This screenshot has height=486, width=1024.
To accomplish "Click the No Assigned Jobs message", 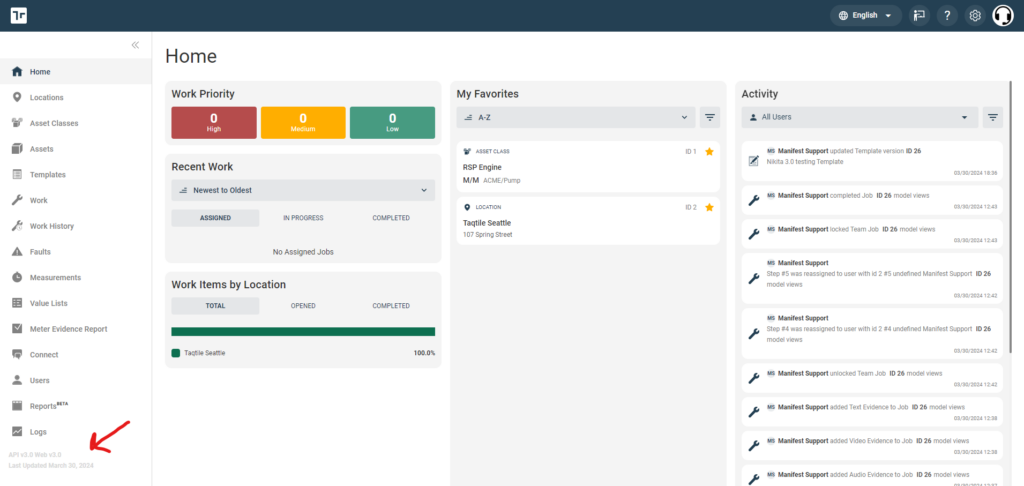I will point(303,251).
